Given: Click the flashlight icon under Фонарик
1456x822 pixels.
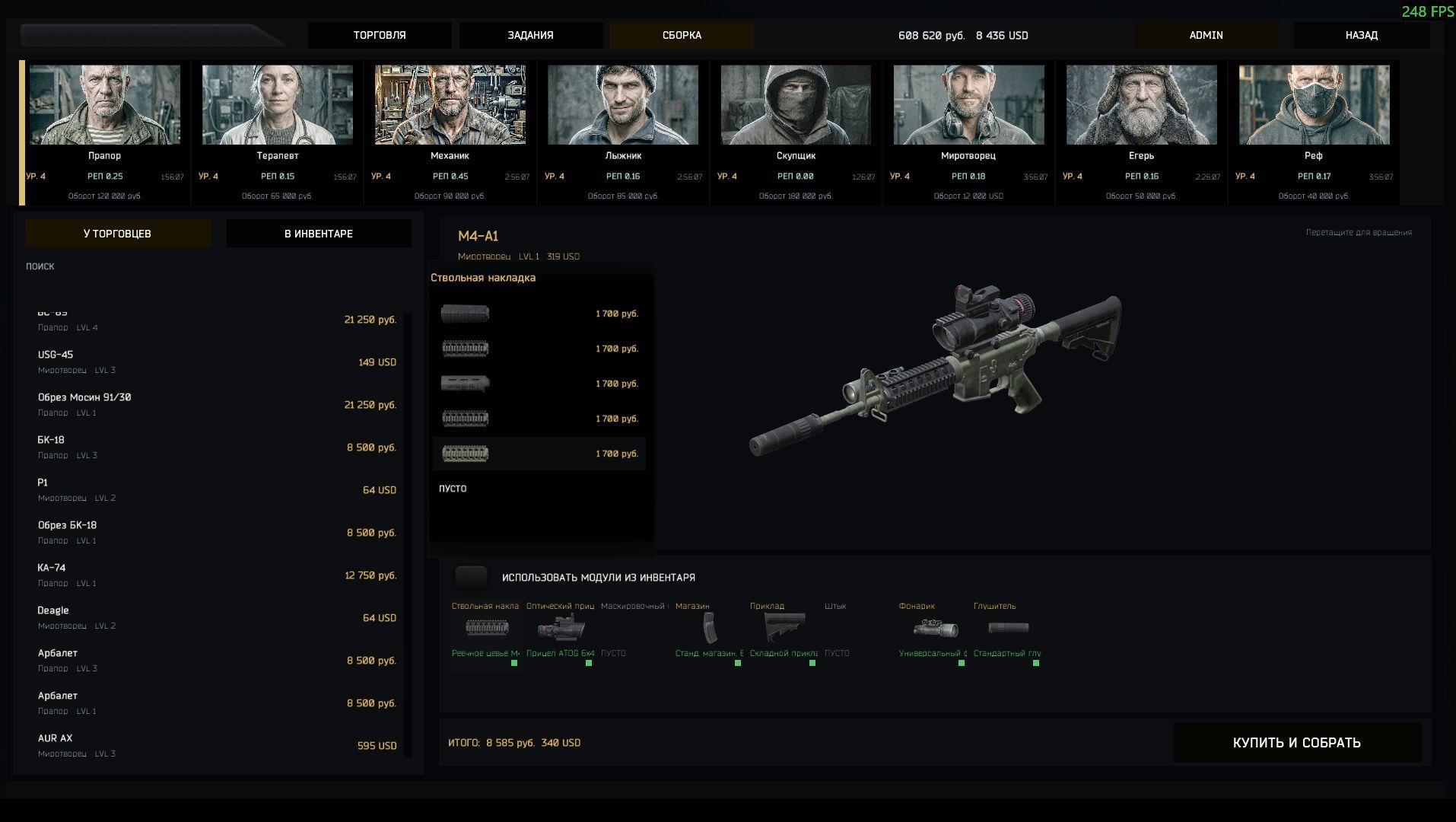Looking at the screenshot, I should pos(936,628).
